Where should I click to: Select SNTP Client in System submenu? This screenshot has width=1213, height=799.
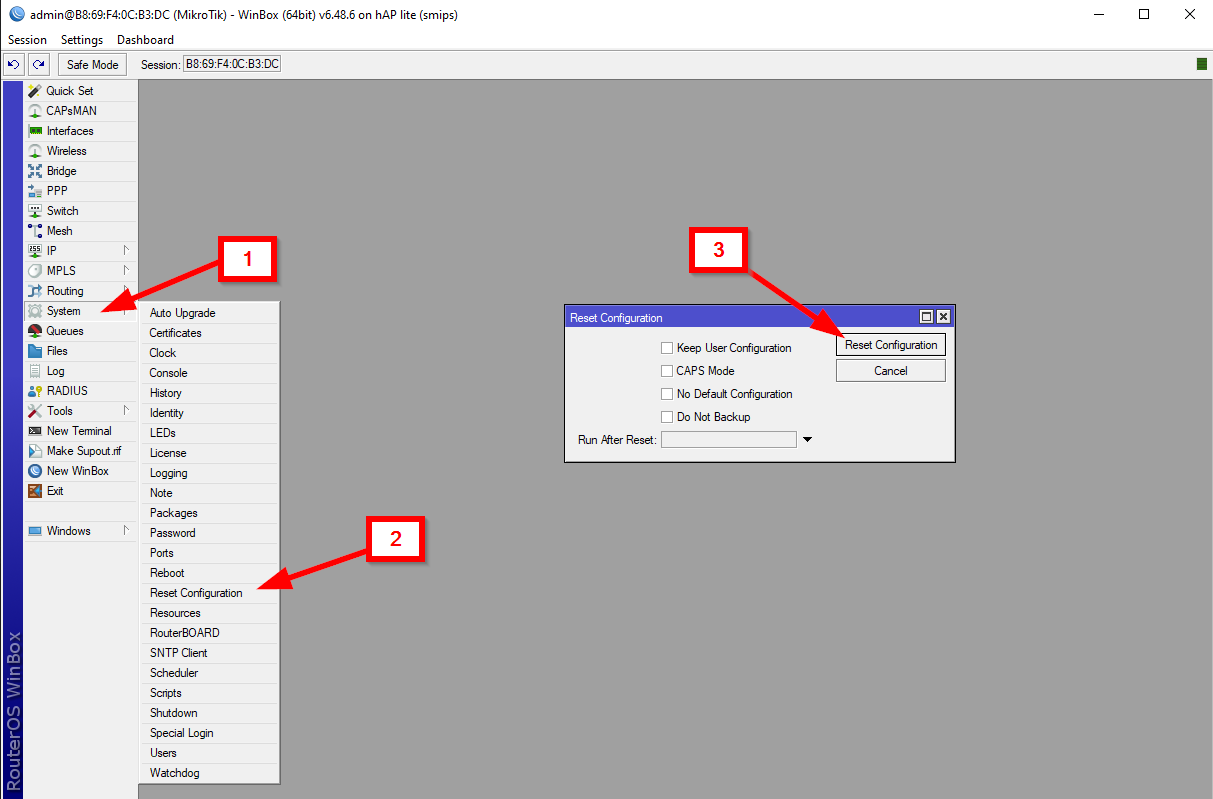[209, 653]
